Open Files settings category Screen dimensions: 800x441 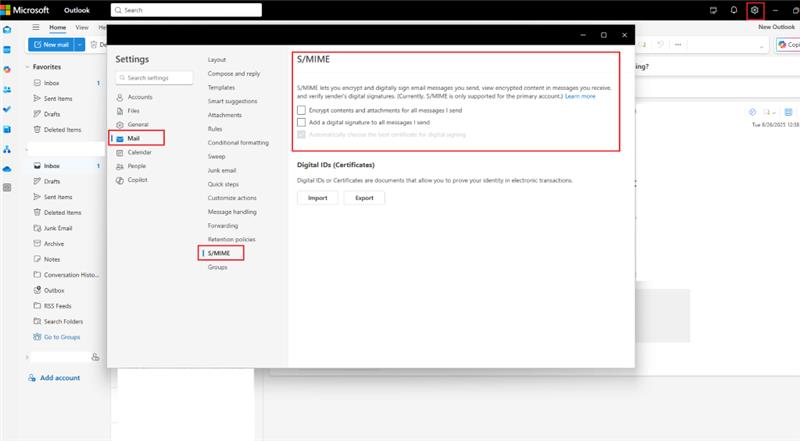point(128,111)
